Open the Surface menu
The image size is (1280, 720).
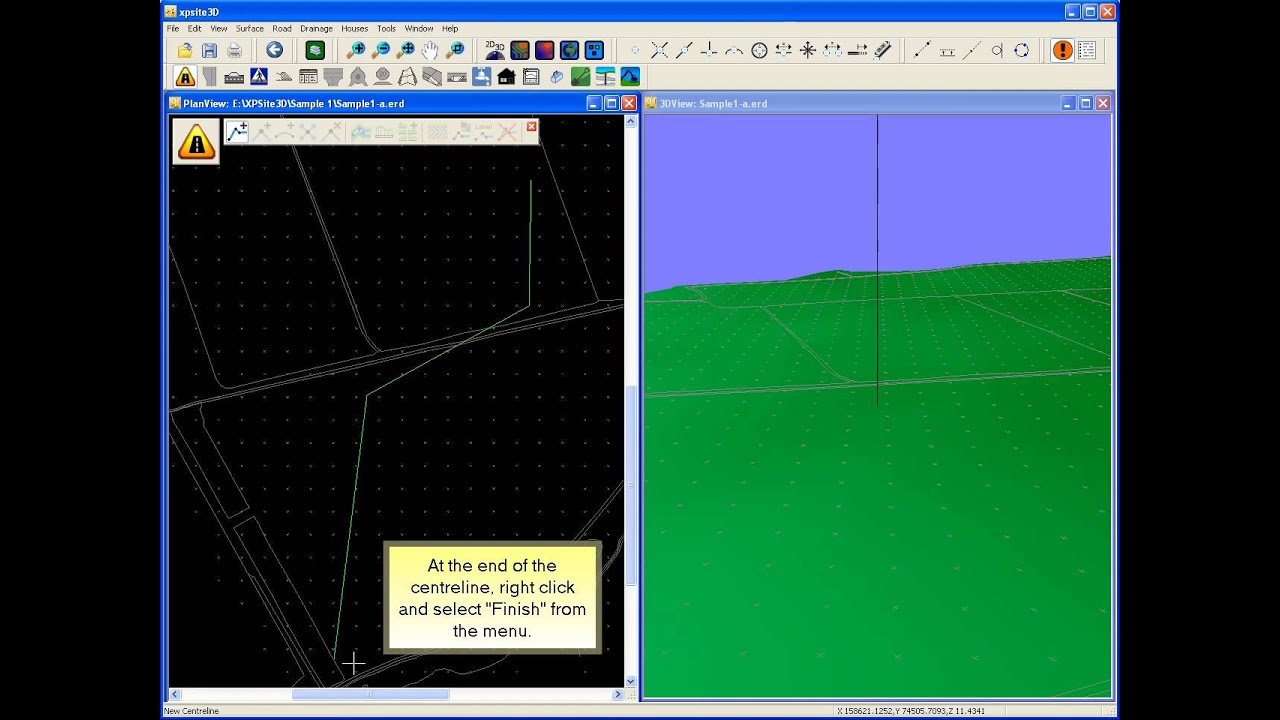click(250, 29)
